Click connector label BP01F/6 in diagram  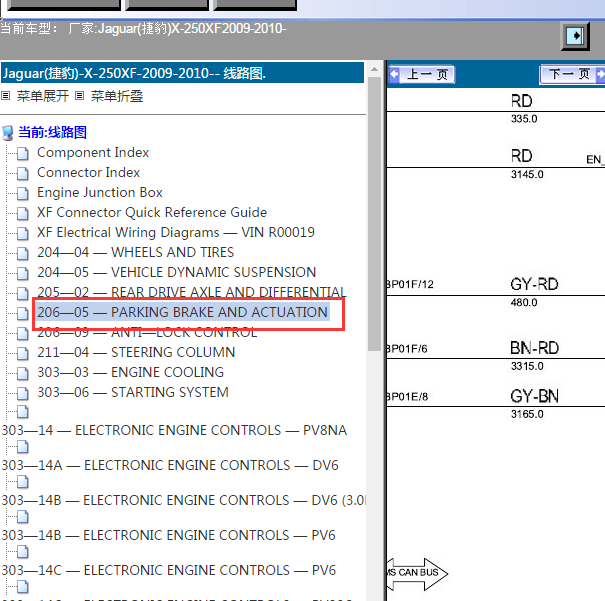click(407, 349)
